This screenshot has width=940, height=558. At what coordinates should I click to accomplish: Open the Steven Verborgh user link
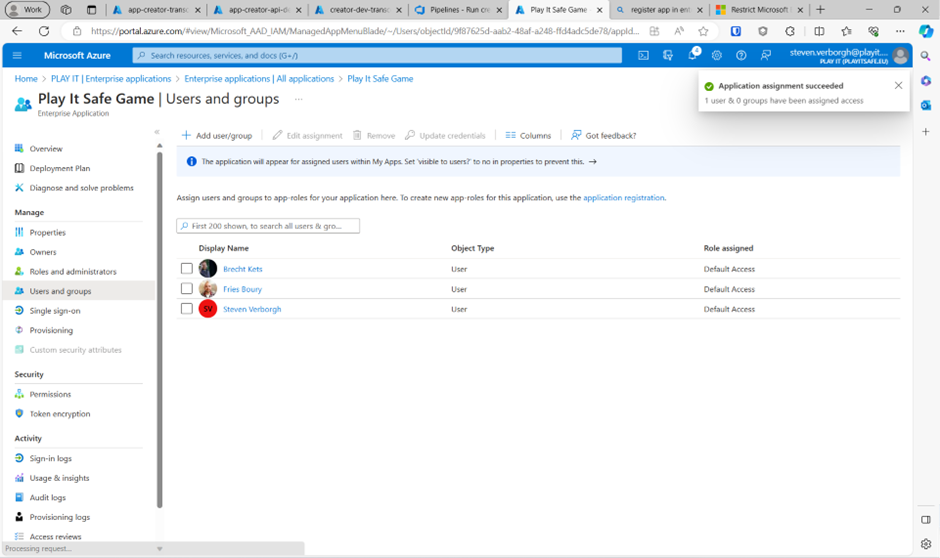coord(252,309)
